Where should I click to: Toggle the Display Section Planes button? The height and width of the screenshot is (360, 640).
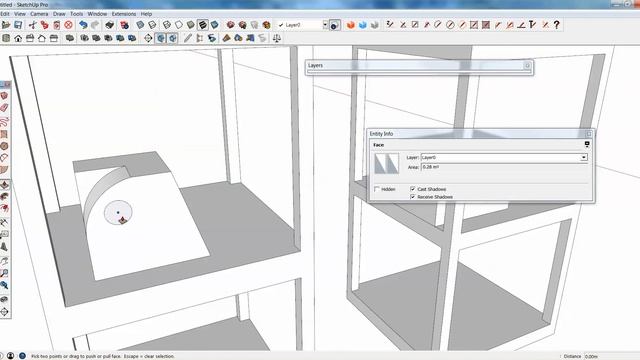[x=161, y=38]
